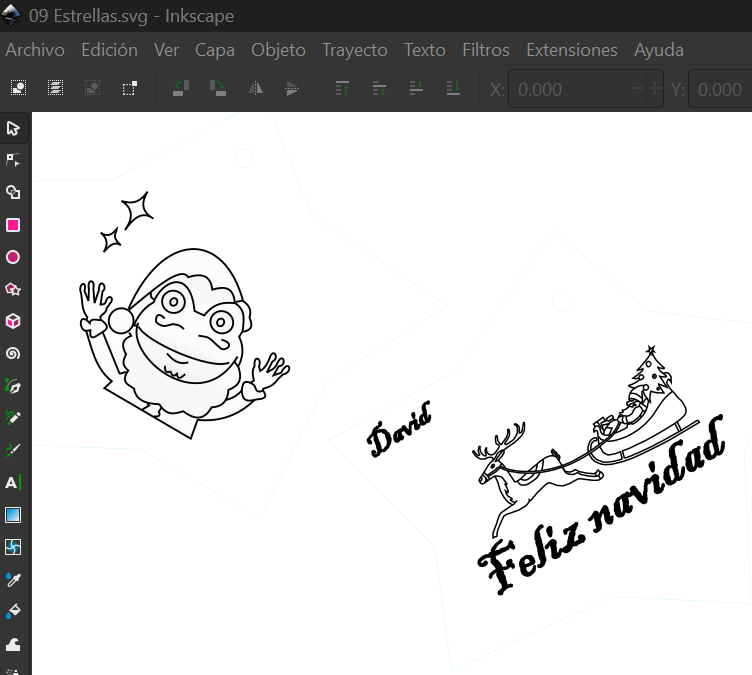752x675 pixels.
Task: Click the Flip horizontal toolbar icon
Action: pos(255,88)
